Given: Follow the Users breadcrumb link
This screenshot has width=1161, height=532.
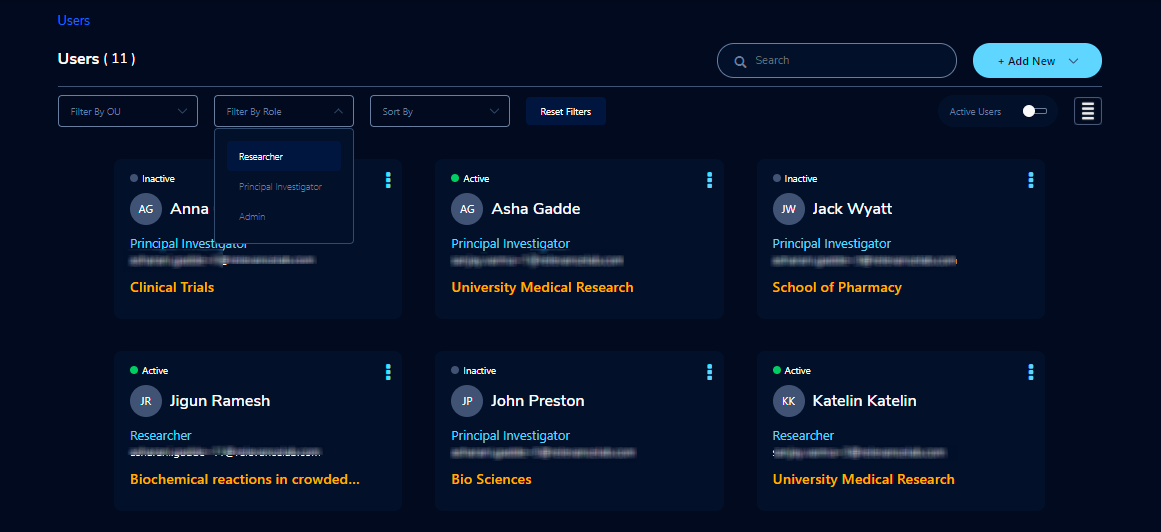Looking at the screenshot, I should click(73, 20).
